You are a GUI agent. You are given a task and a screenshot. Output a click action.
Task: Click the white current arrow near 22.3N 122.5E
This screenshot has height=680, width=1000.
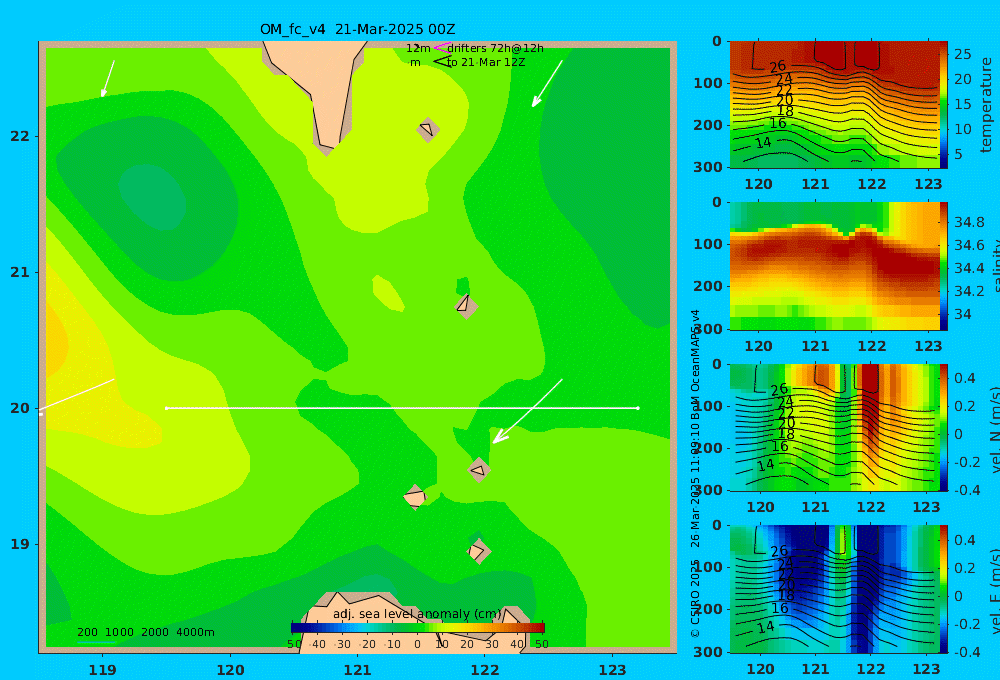[x=547, y=84]
